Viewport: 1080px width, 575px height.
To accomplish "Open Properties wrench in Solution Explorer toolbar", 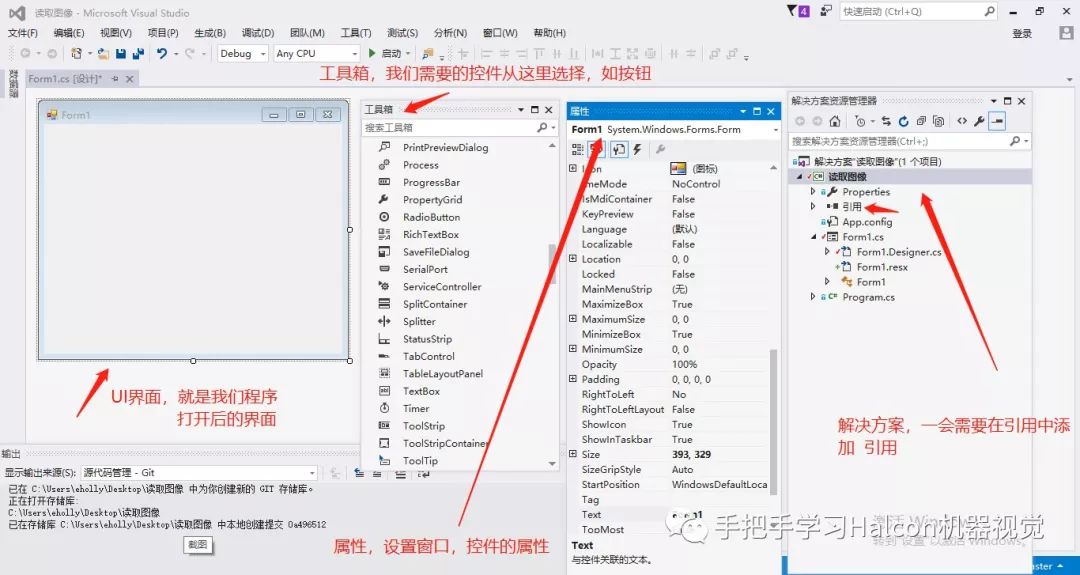I will [979, 121].
